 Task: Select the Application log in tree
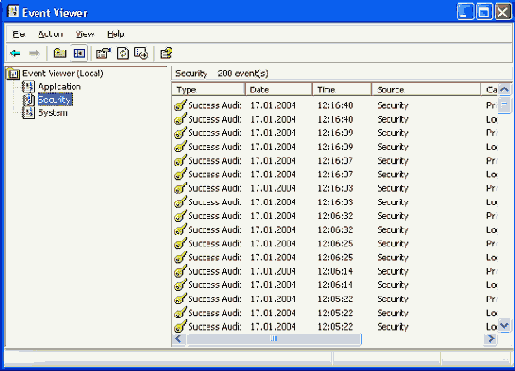tap(59, 86)
